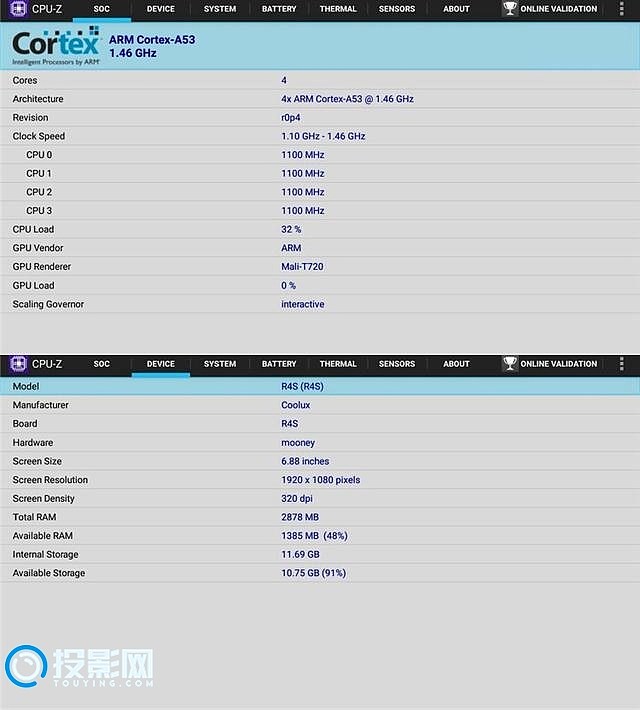The height and width of the screenshot is (710, 640).
Task: Open BATTERY tab on the Device screen
Action: [279, 364]
